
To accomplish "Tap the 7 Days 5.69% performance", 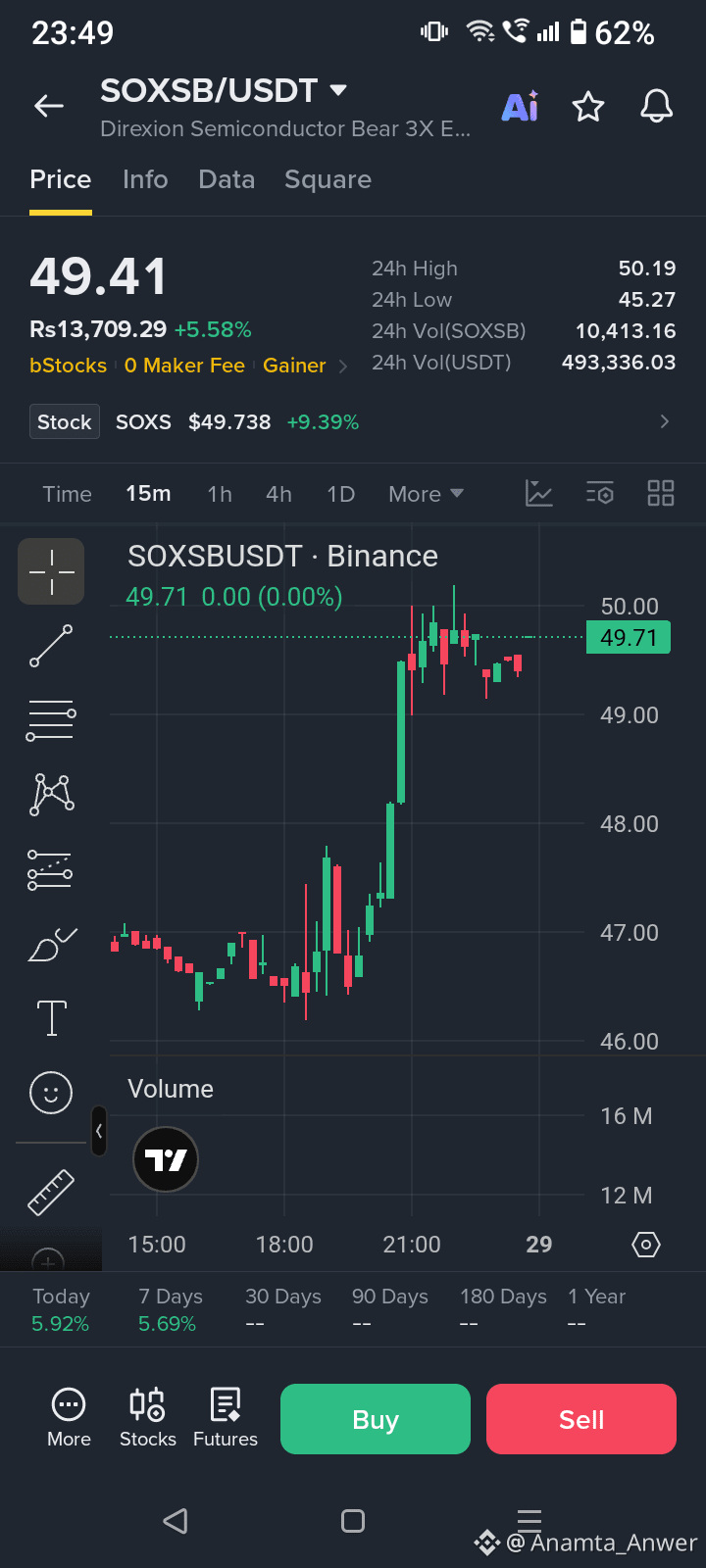I will pos(170,1310).
